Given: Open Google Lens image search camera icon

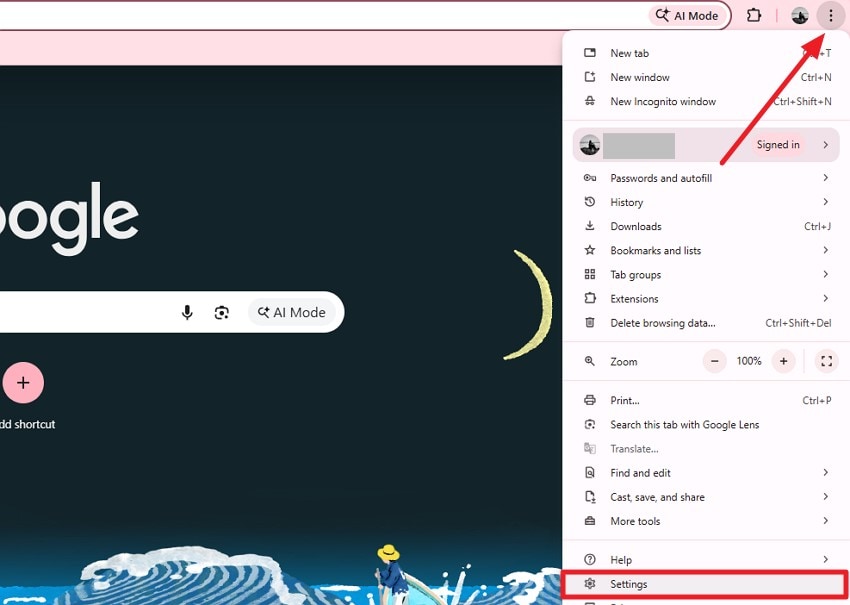Looking at the screenshot, I should click(222, 312).
